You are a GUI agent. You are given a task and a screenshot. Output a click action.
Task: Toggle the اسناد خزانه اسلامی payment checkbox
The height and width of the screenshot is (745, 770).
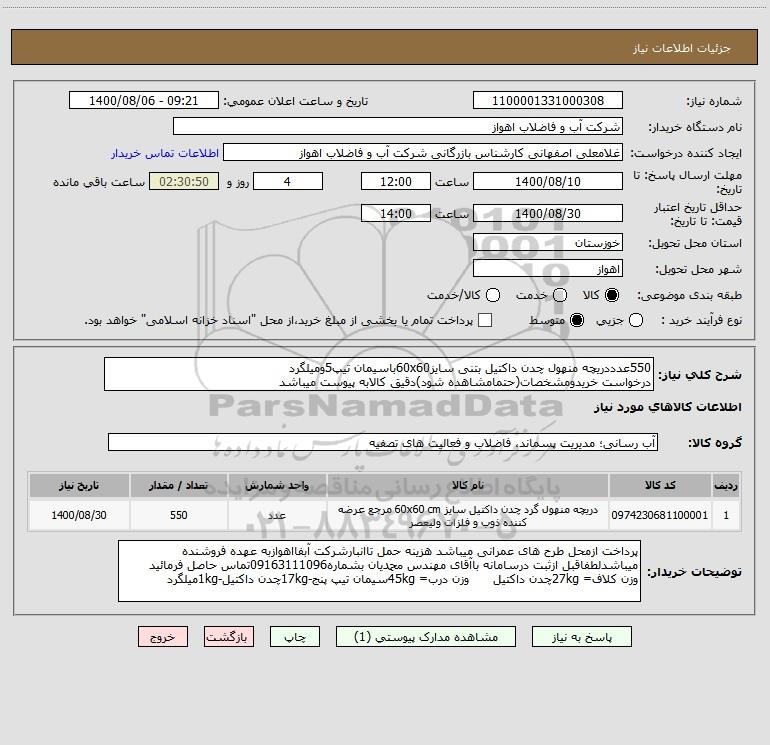(x=485, y=320)
